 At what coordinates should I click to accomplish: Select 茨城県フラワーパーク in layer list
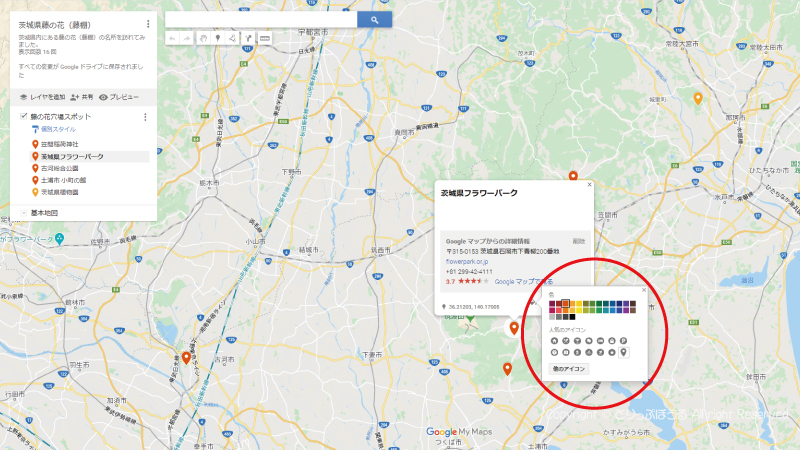coord(89,157)
